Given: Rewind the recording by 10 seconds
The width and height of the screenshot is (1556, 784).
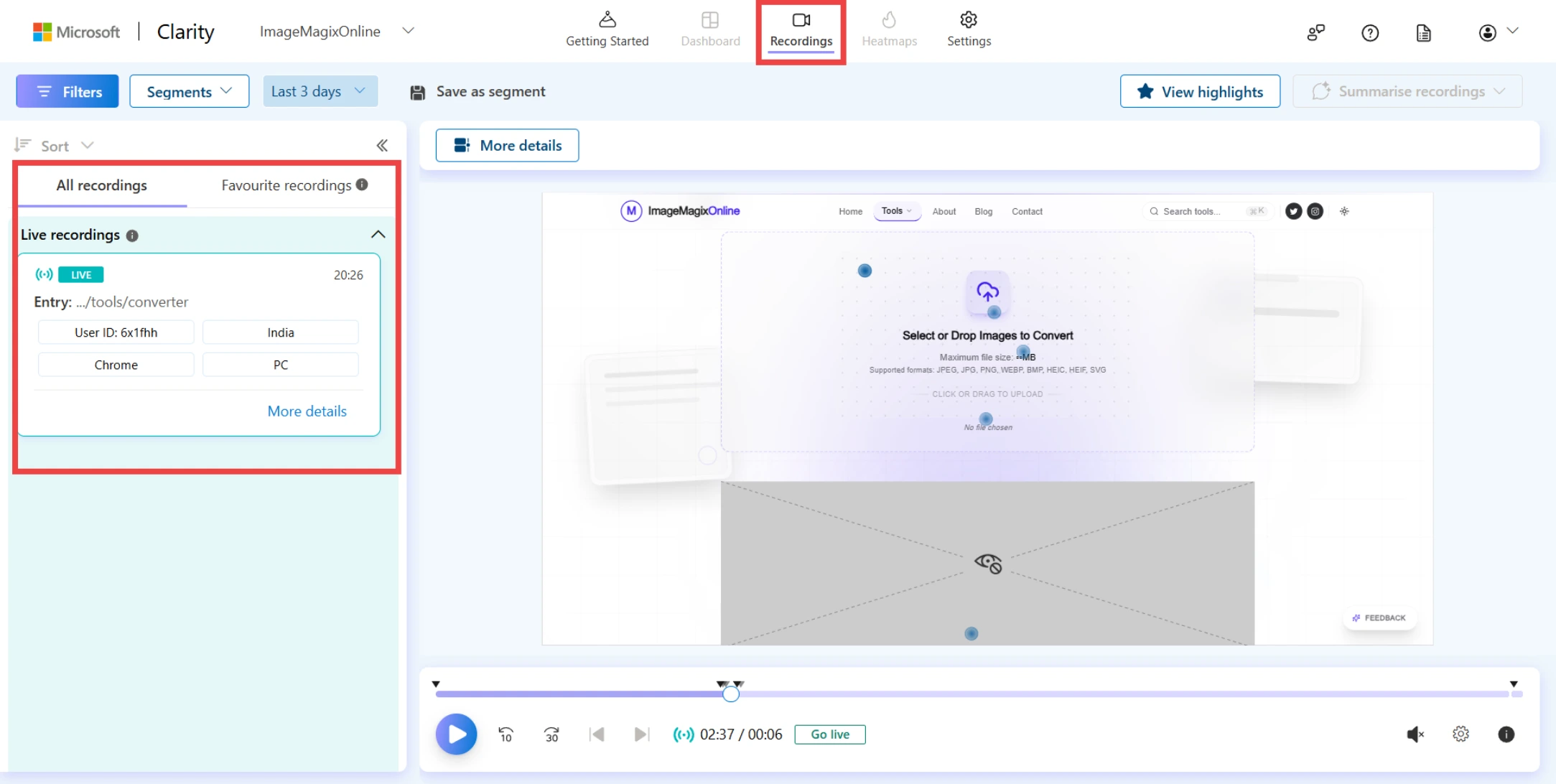Looking at the screenshot, I should point(506,734).
